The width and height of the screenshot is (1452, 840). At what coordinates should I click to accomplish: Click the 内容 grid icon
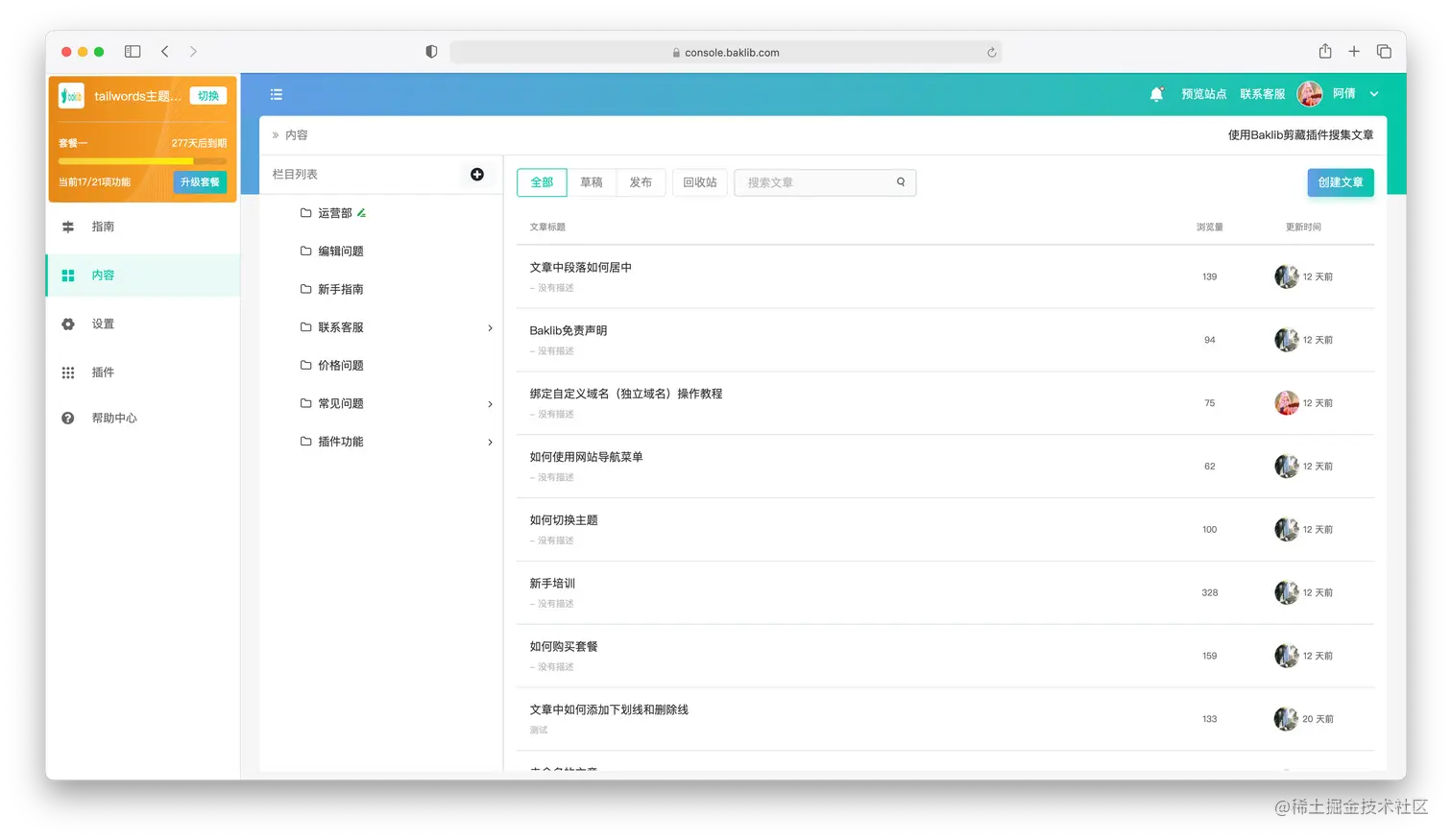coord(68,276)
